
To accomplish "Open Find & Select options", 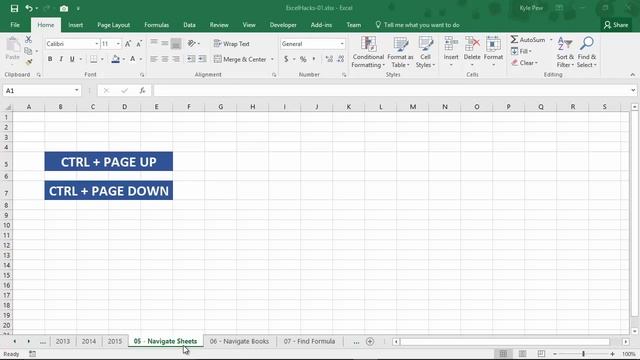I will click(587, 52).
